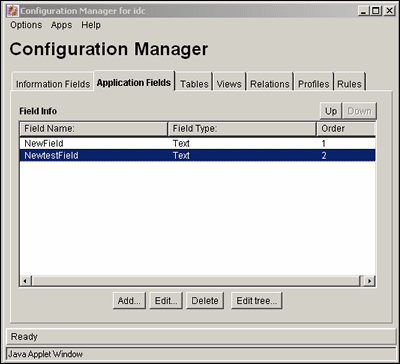Click the Delete button
This screenshot has width=400, height=364.
click(x=205, y=301)
